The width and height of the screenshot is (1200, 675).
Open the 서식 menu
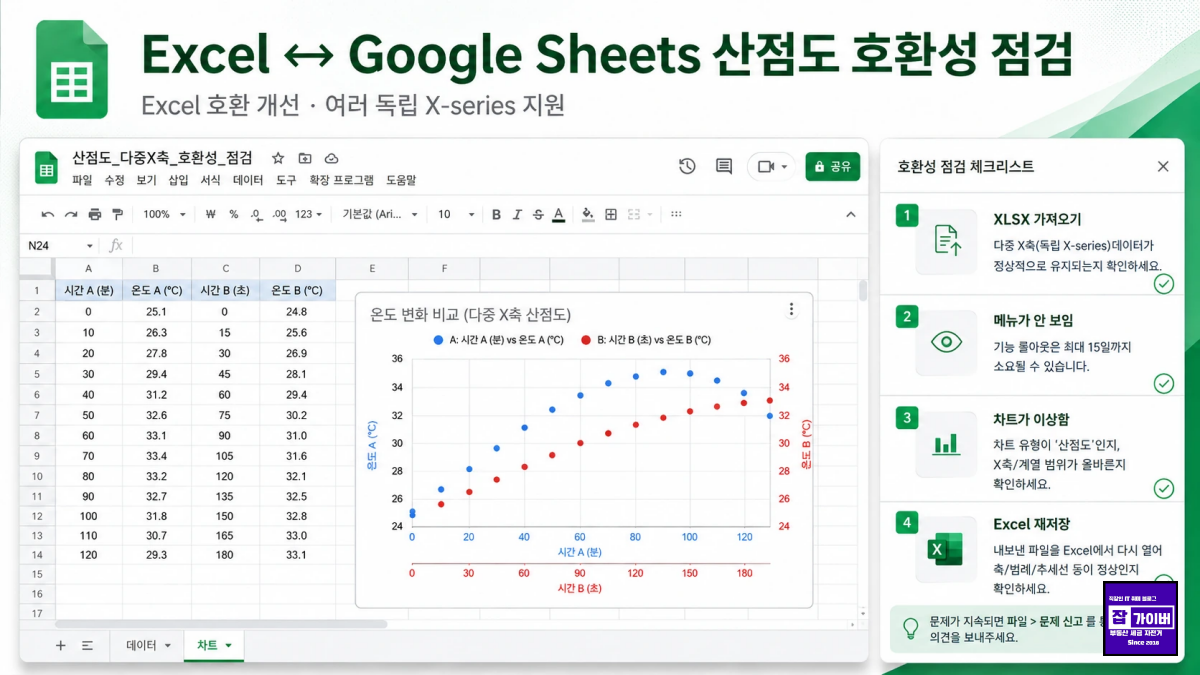point(210,180)
